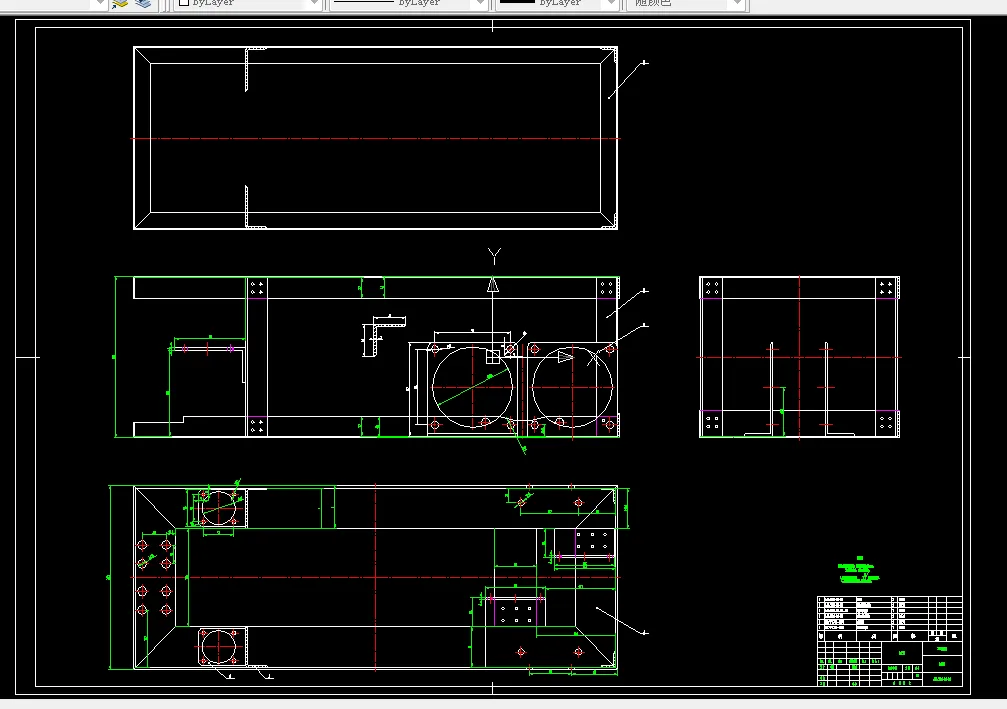Select the L-shaped angle section detail
Image resolution: width=1007 pixels, height=709 pixels.
coord(384,335)
